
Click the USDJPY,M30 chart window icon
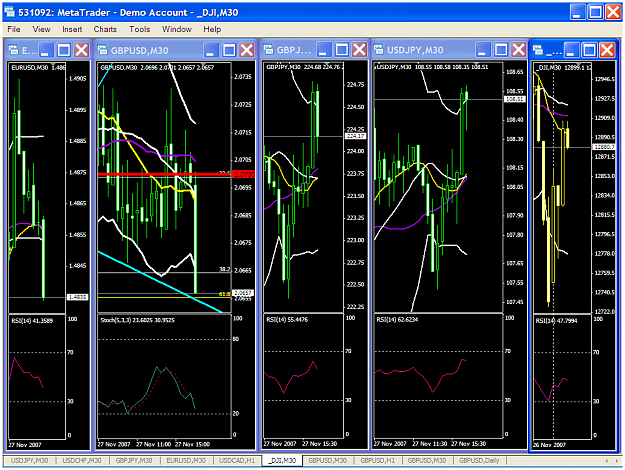378,49
